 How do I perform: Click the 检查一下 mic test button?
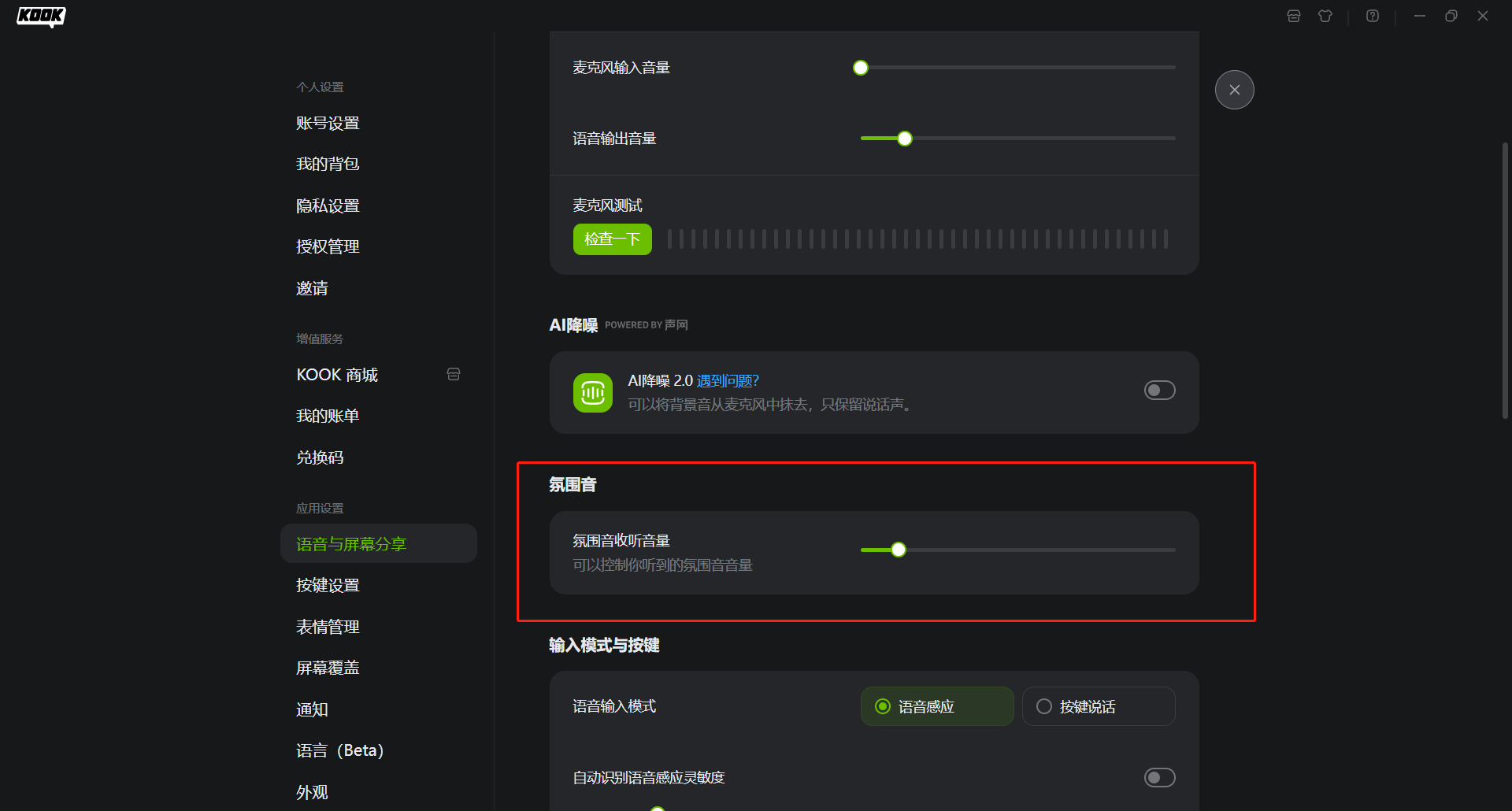[613, 239]
